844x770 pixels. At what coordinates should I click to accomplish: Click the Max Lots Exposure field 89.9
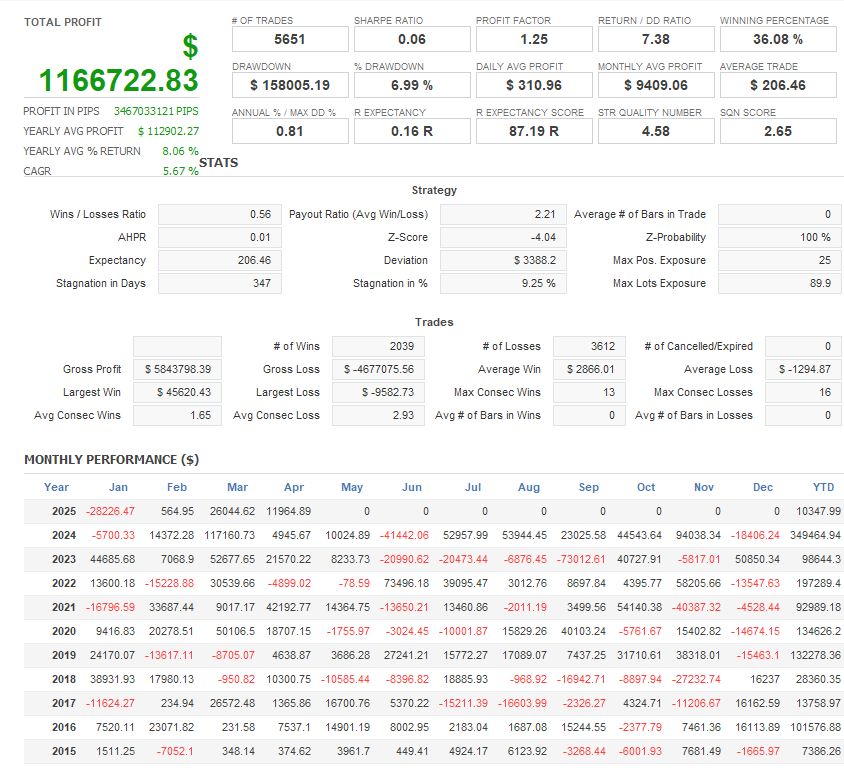pyautogui.click(x=779, y=284)
